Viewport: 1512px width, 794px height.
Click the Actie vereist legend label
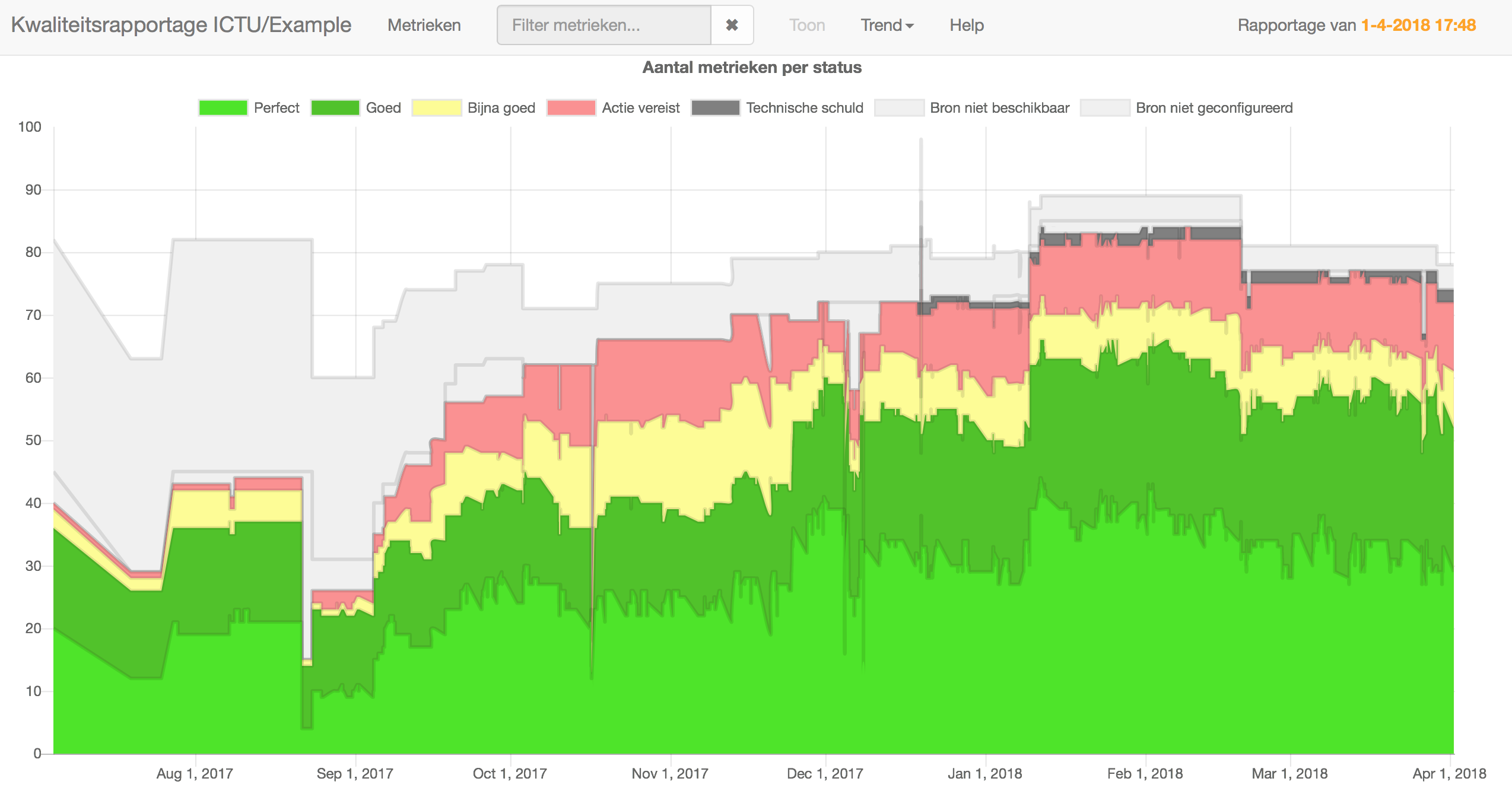click(x=641, y=107)
